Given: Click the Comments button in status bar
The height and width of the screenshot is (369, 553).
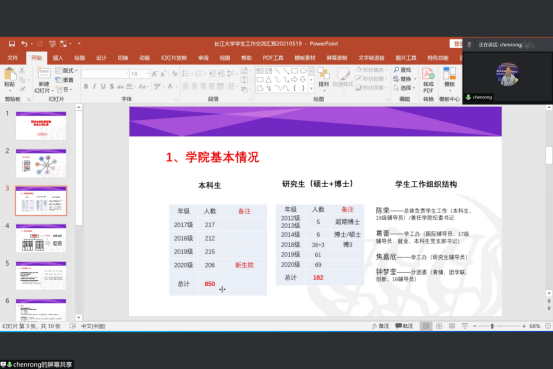Looking at the screenshot, I should pyautogui.click(x=404, y=326).
